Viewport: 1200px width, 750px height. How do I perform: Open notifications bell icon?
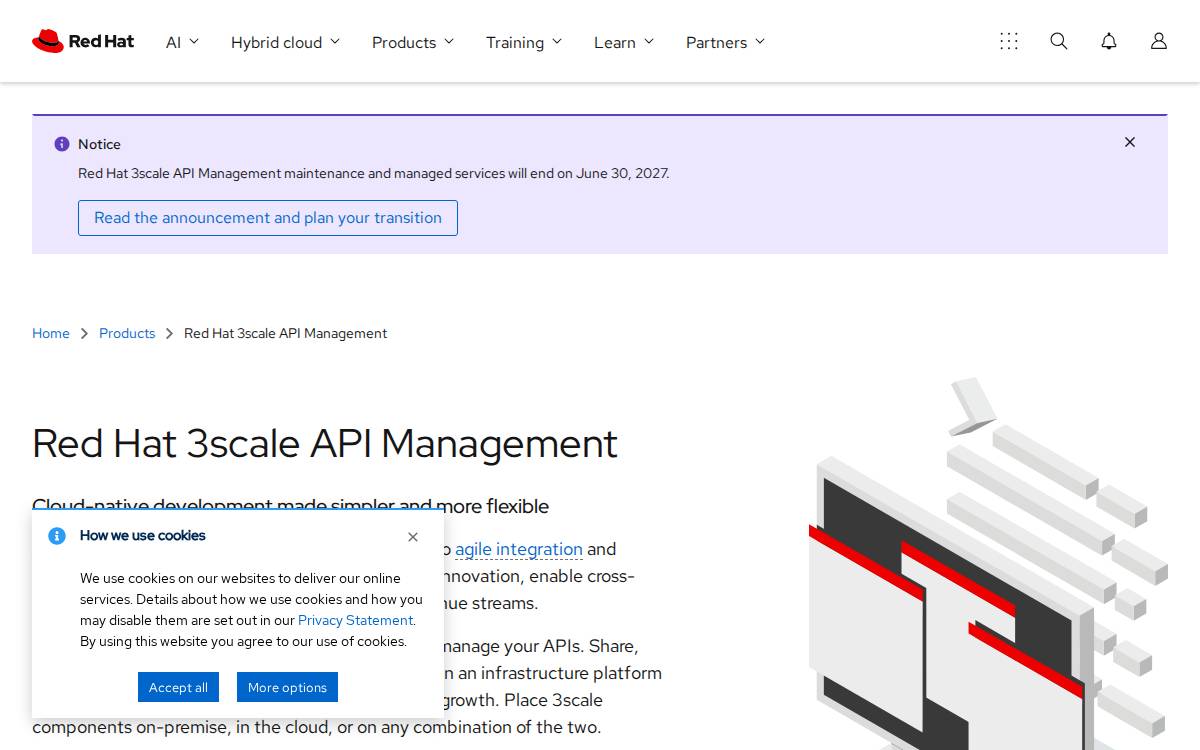(1109, 41)
